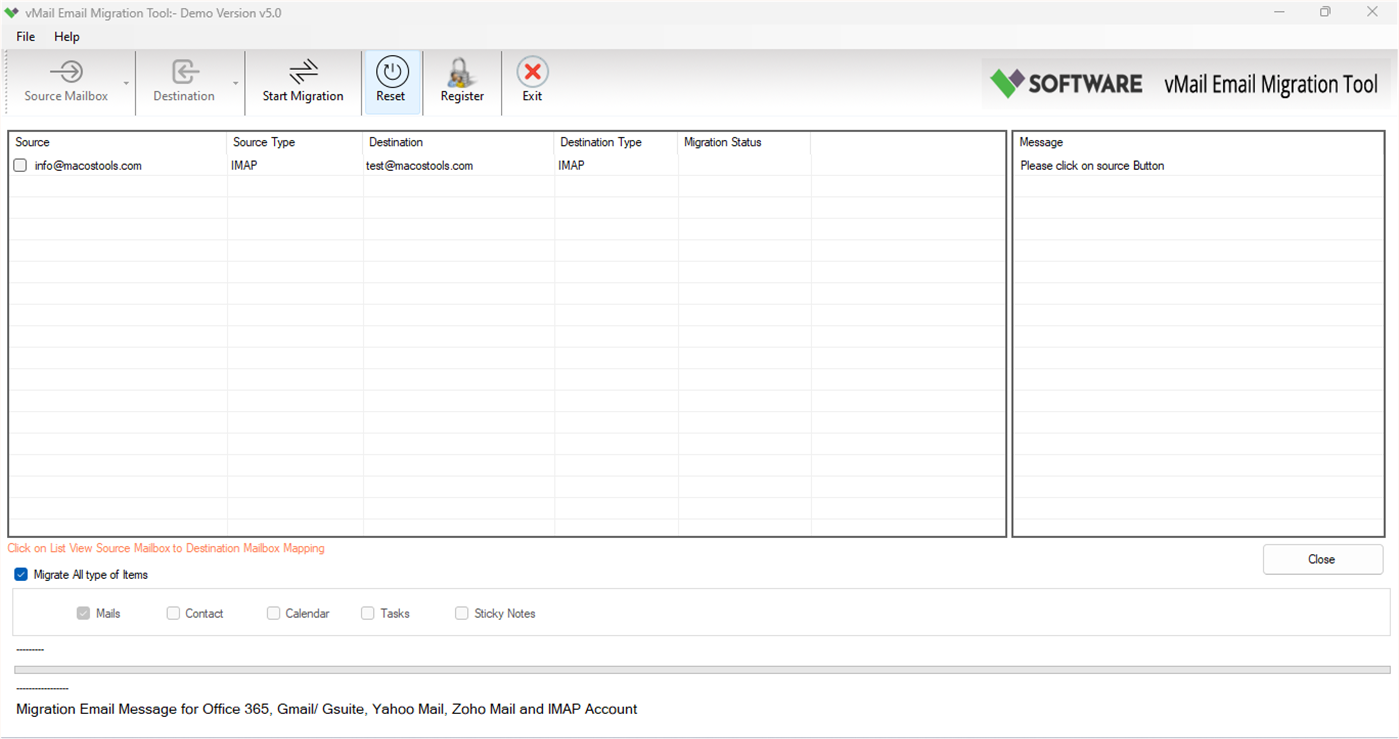Open the File menu
1399x739 pixels.
coord(24,36)
